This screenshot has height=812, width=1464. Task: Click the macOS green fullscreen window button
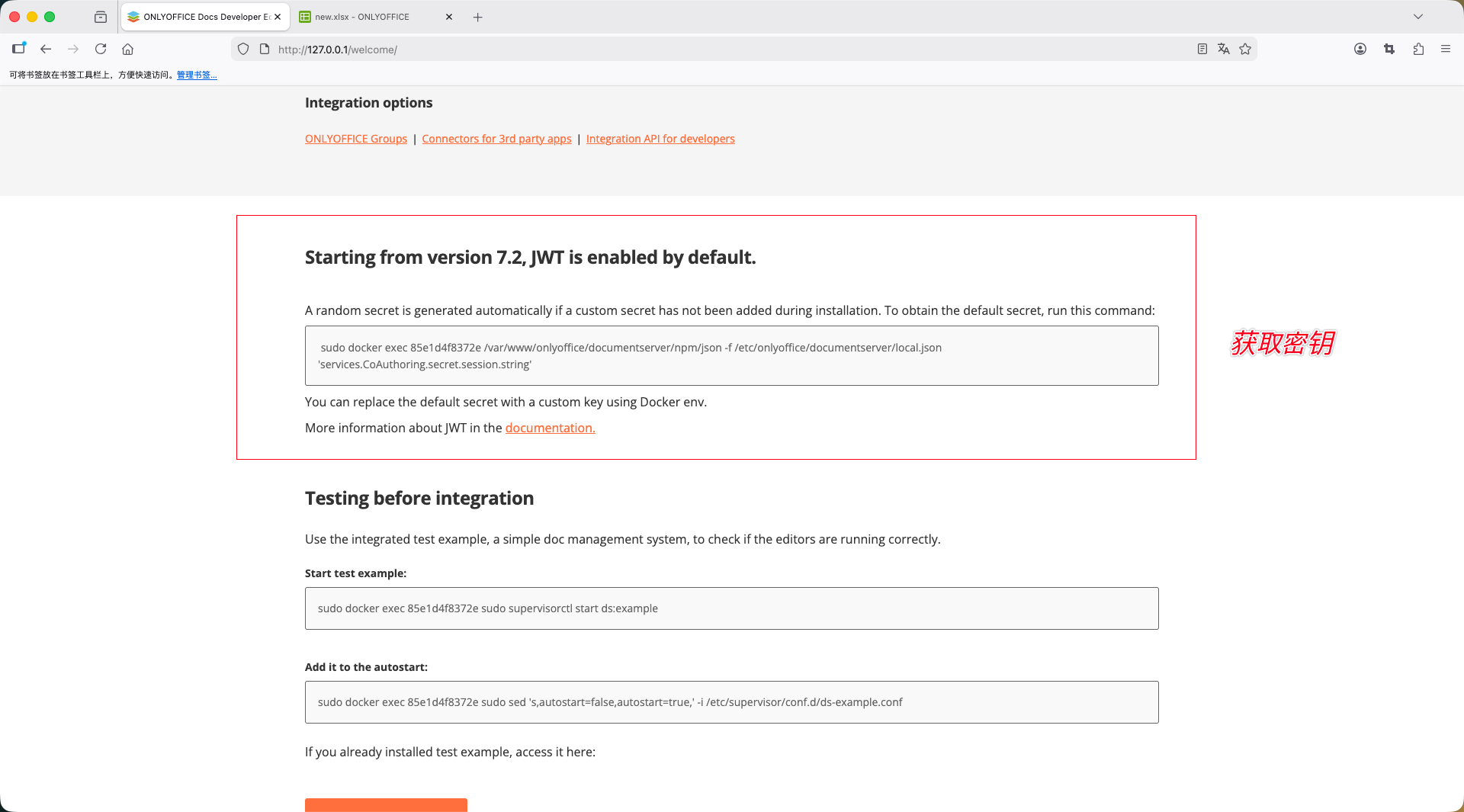(50, 17)
